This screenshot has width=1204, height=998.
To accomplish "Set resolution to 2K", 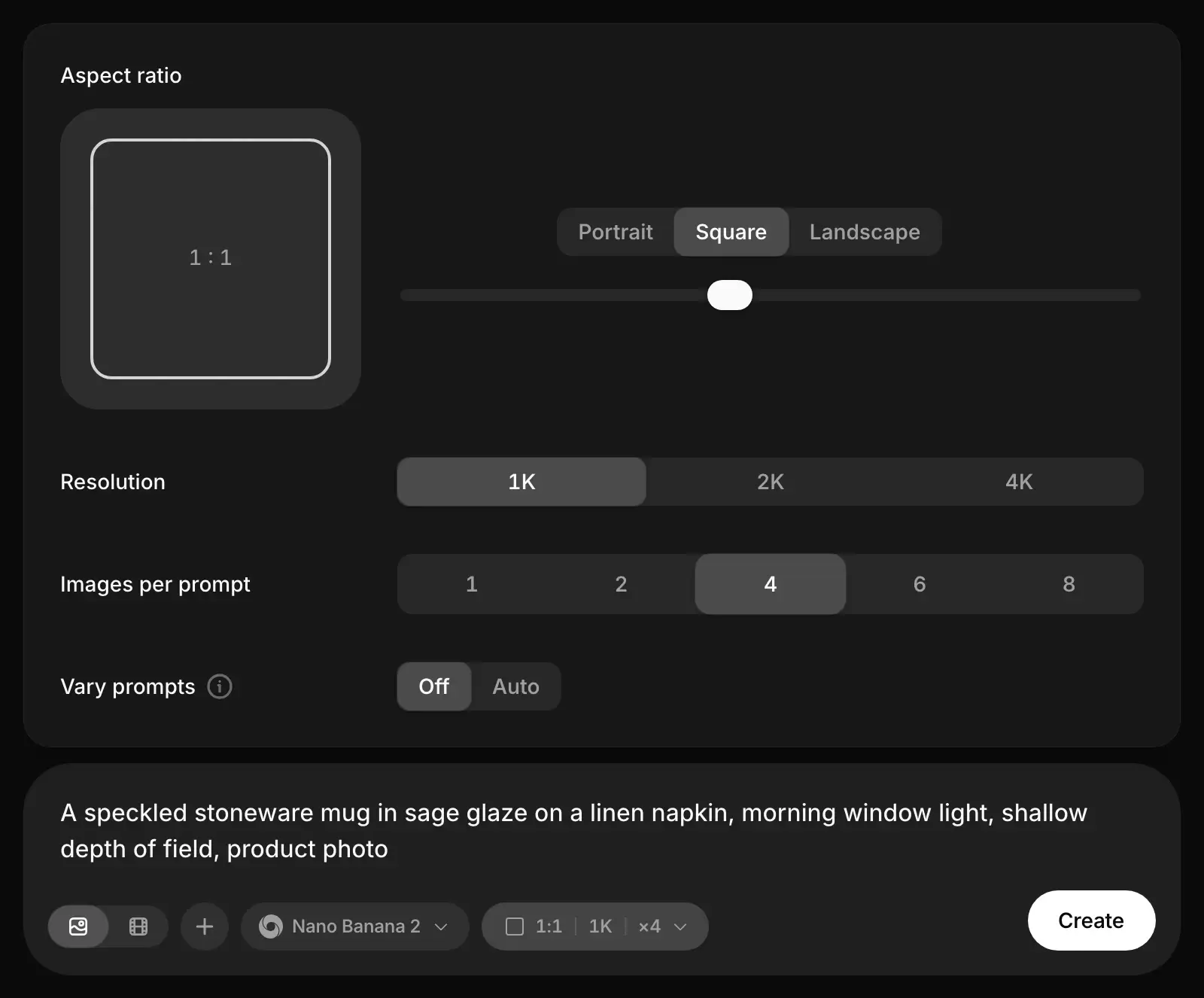I will [x=771, y=482].
